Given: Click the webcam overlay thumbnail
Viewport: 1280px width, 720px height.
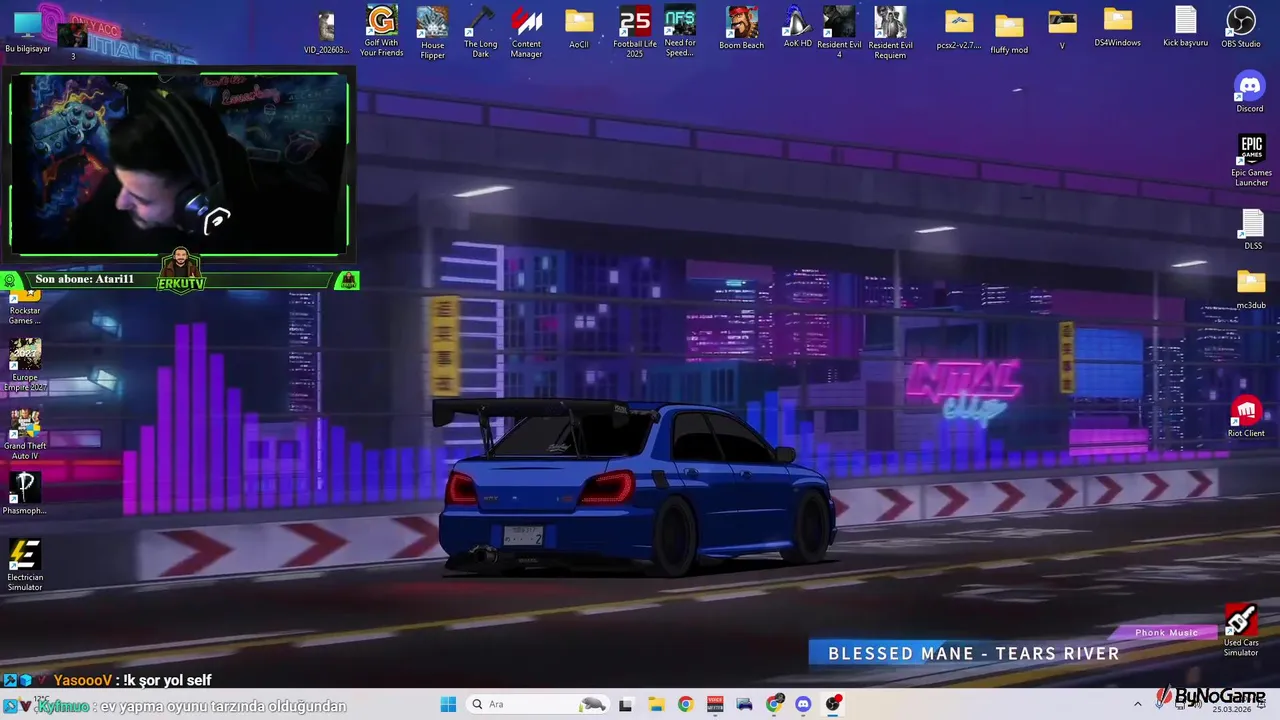Looking at the screenshot, I should [x=180, y=163].
